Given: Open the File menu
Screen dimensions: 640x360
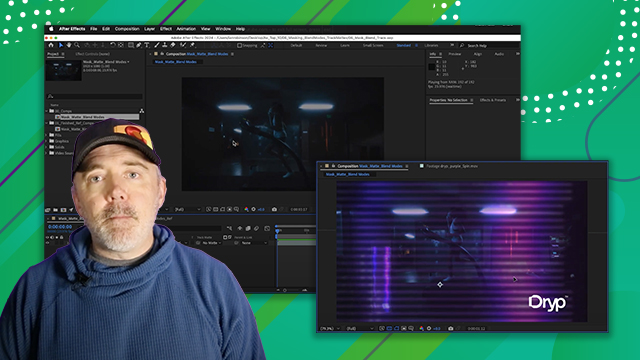Looking at the screenshot, I should 93,29.
